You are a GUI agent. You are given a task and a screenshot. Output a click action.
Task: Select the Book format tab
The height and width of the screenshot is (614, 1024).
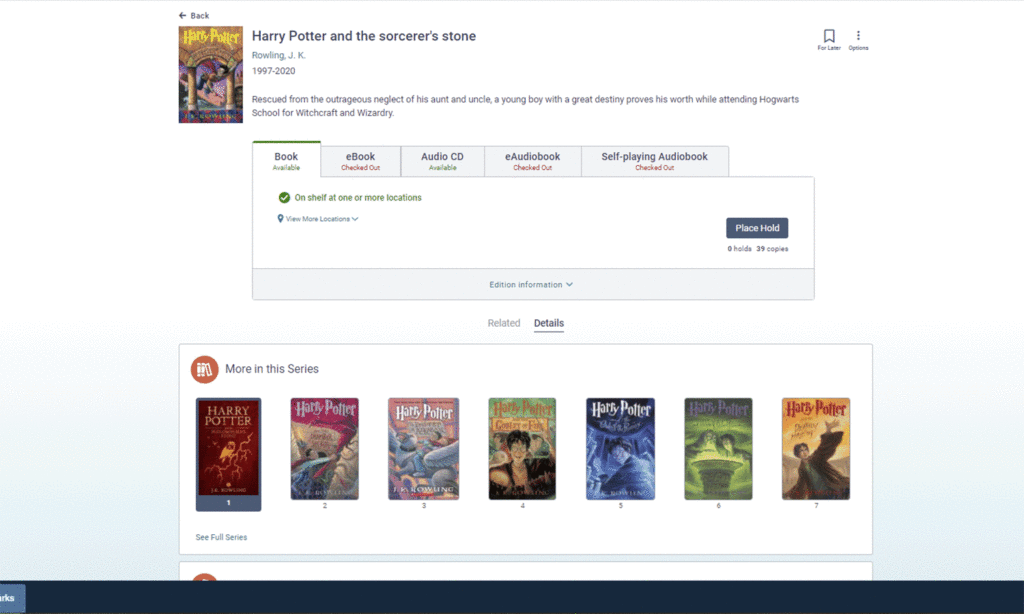point(286,160)
